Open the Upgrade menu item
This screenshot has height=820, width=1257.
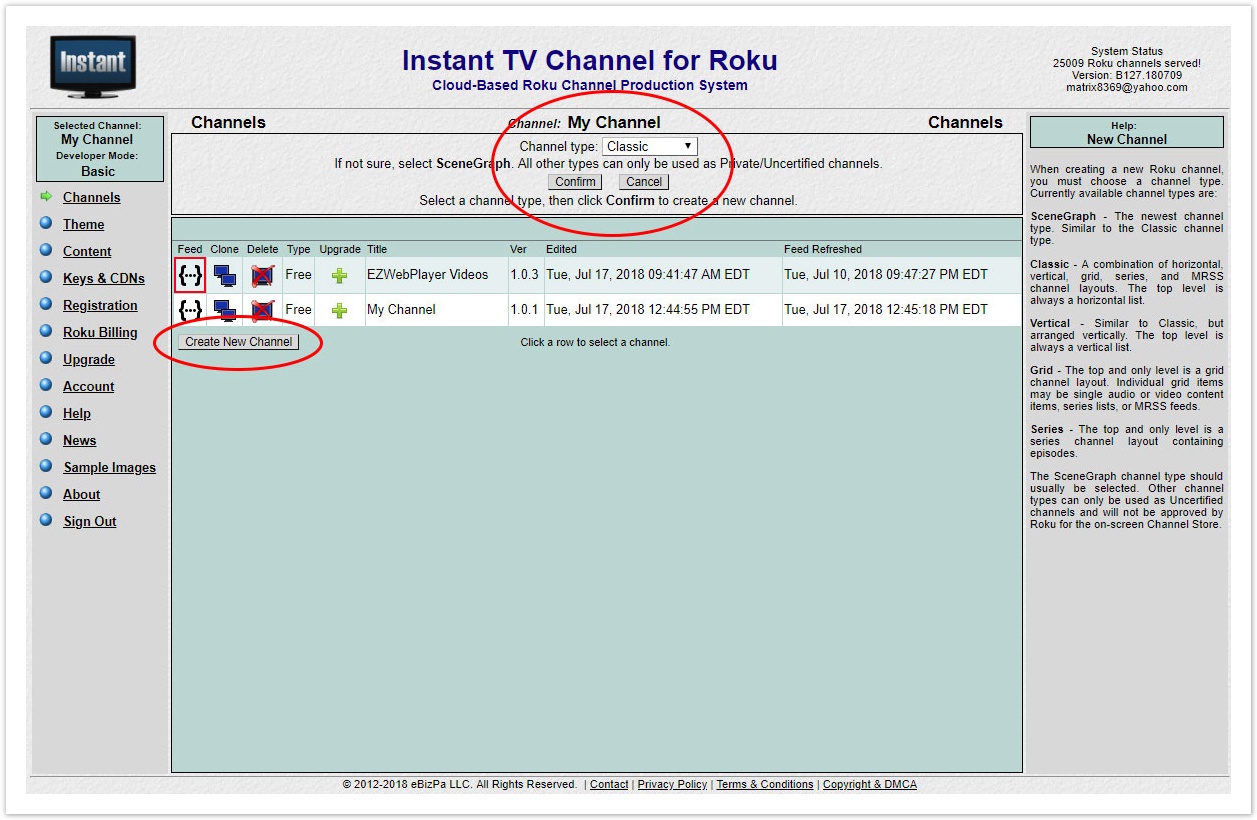coord(89,360)
